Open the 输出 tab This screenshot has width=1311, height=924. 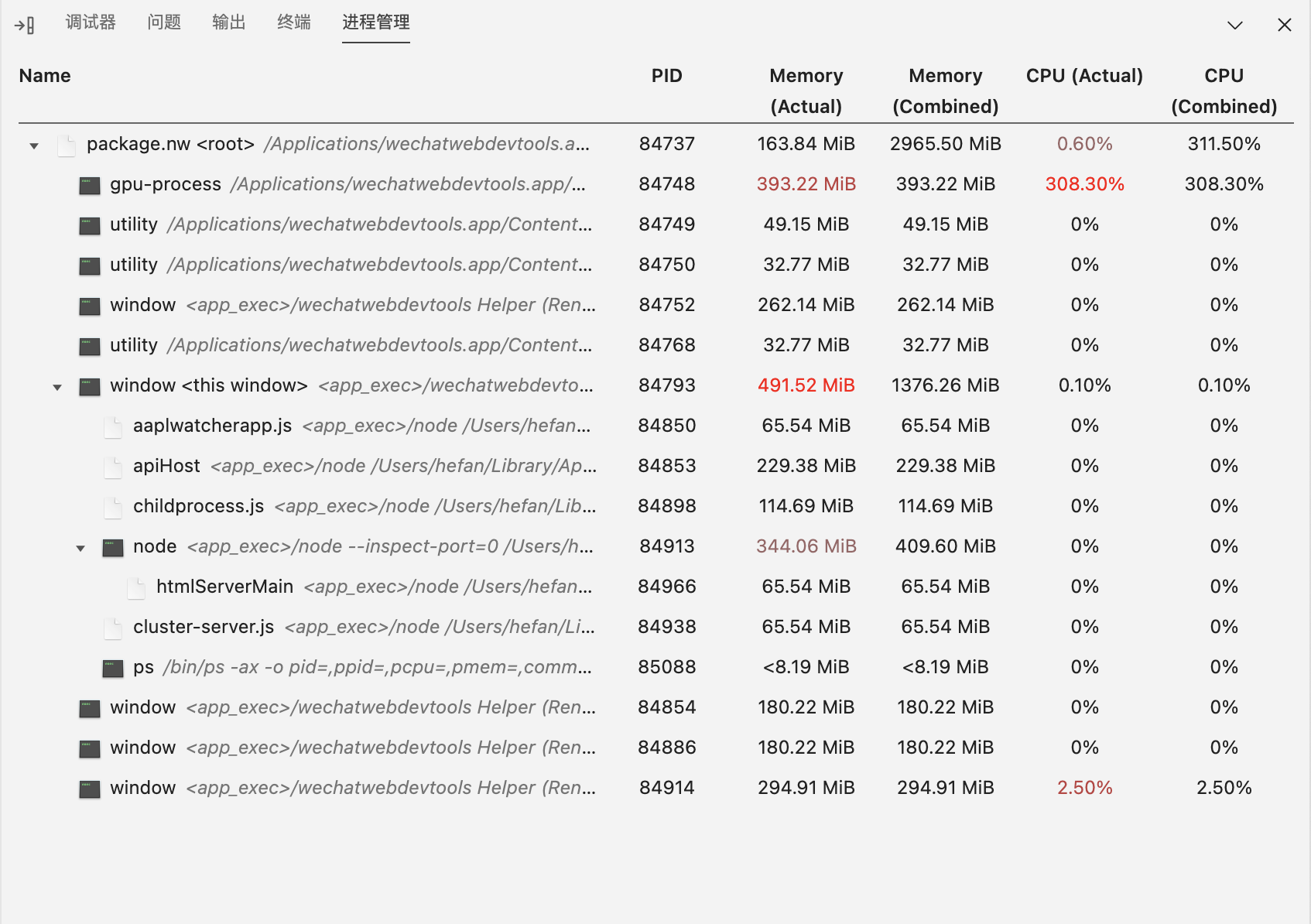(229, 22)
